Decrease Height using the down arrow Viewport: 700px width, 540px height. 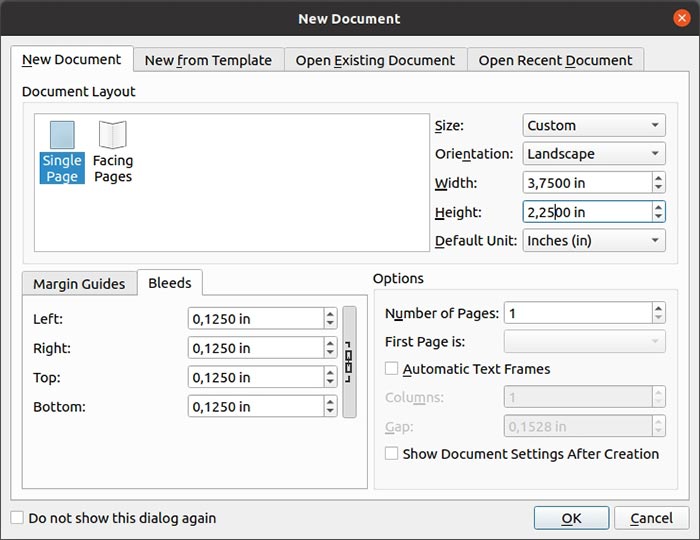tap(658, 217)
